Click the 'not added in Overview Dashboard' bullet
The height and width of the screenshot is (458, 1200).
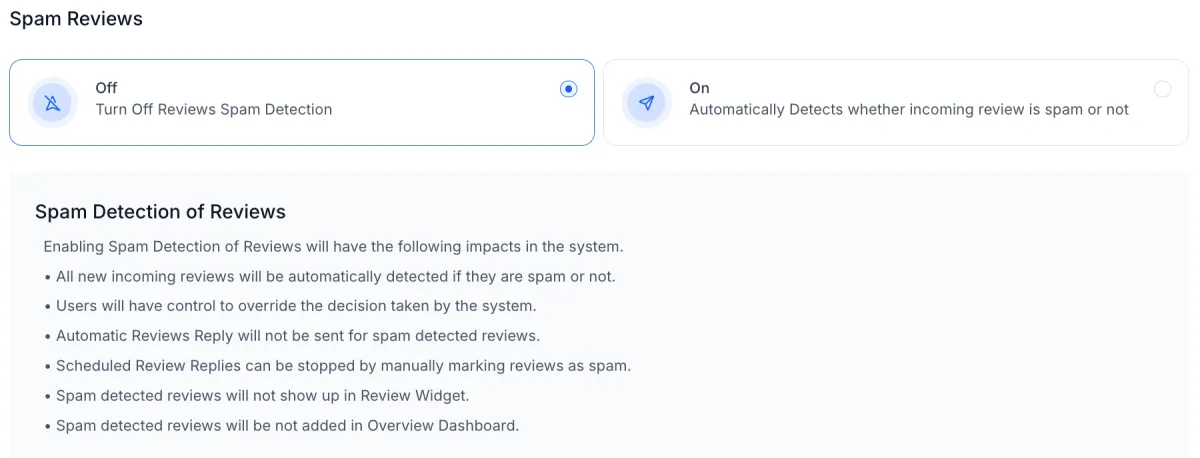(281, 426)
